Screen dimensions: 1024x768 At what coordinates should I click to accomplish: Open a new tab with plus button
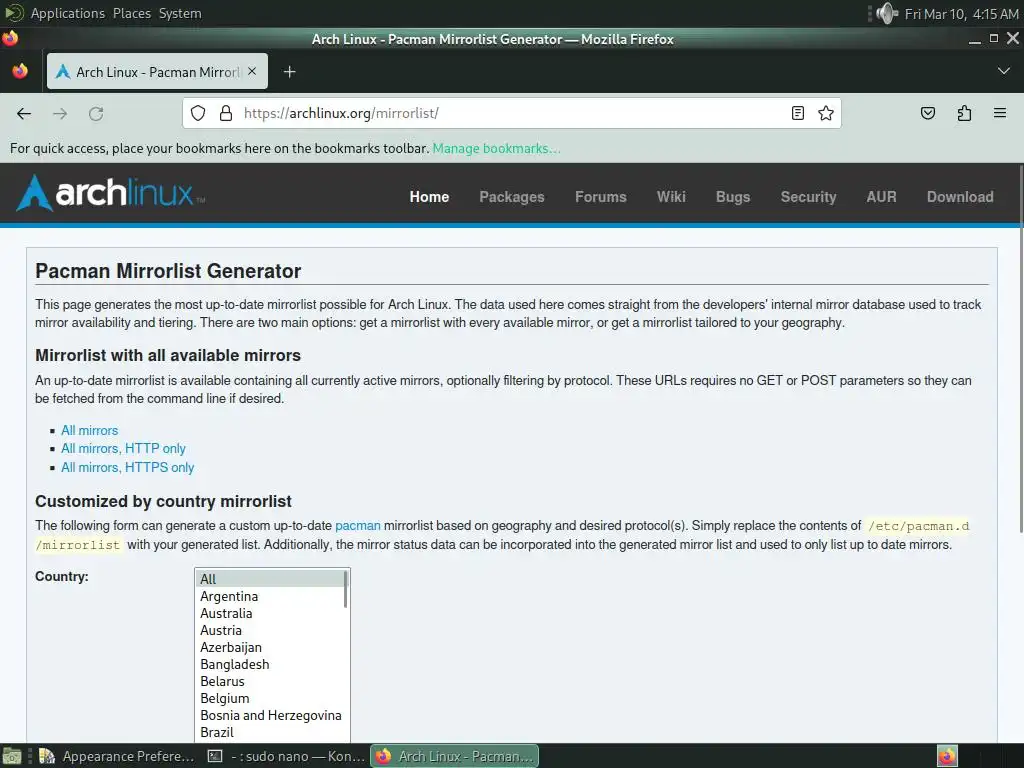(289, 72)
